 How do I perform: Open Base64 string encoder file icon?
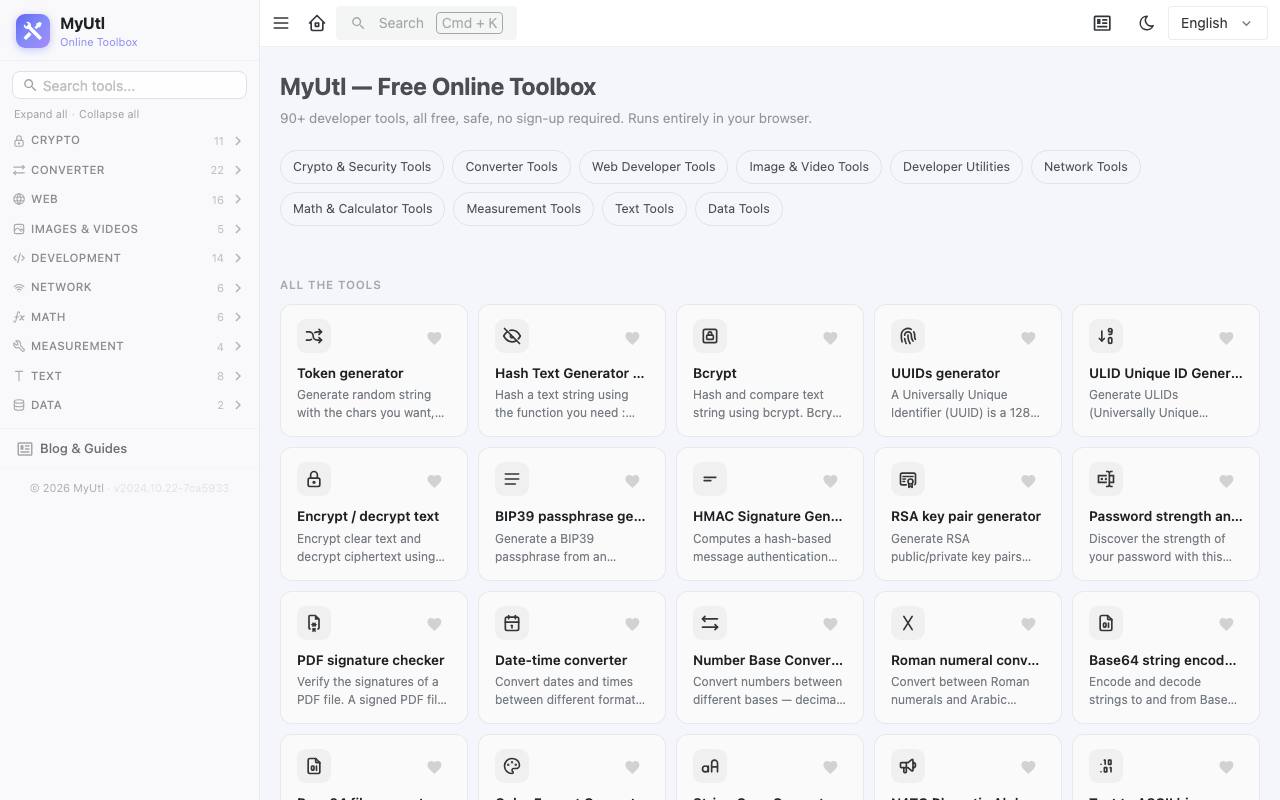[1106, 623]
